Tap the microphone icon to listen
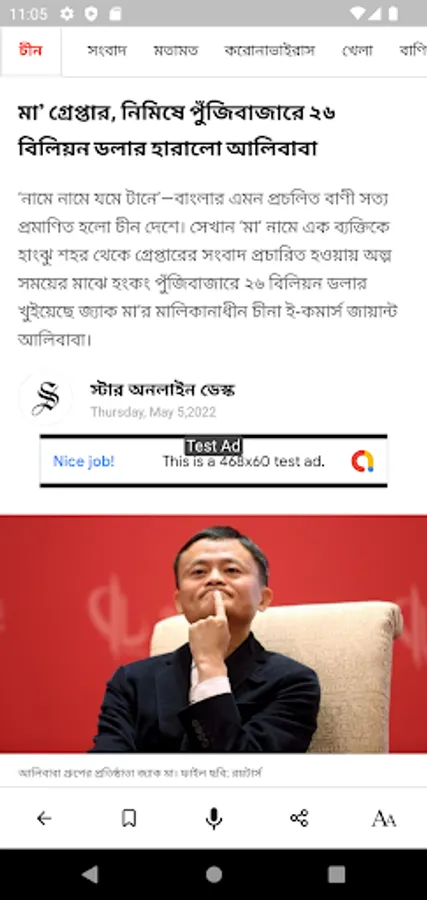This screenshot has height=900, width=427. point(214,818)
